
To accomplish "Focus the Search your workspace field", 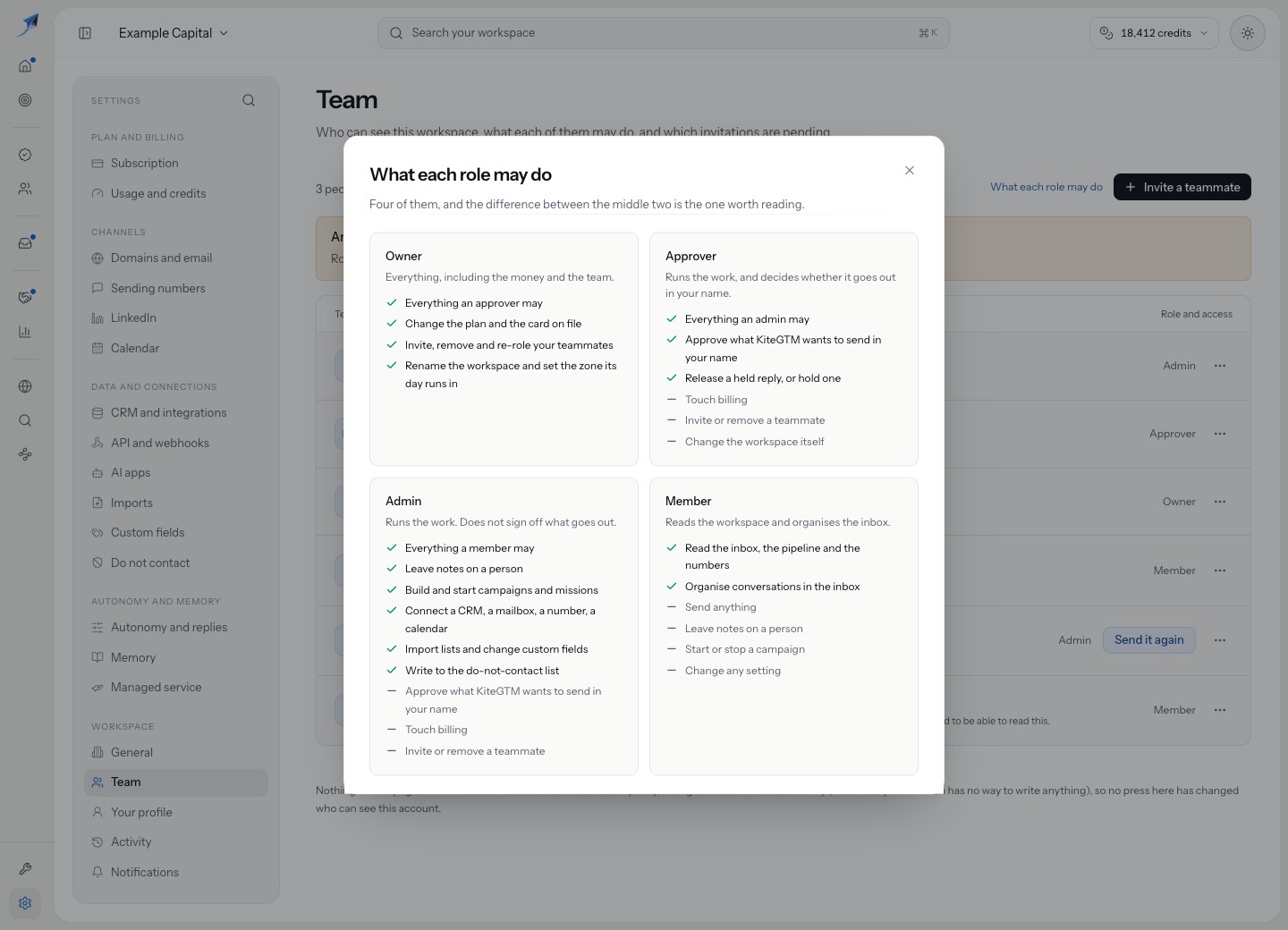I will coord(664,33).
